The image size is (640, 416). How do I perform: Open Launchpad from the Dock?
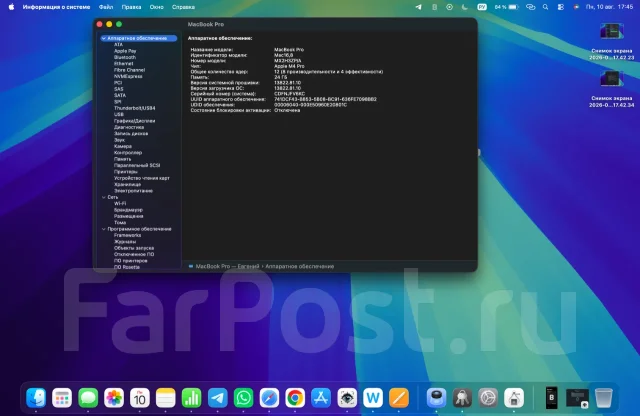tap(62, 398)
